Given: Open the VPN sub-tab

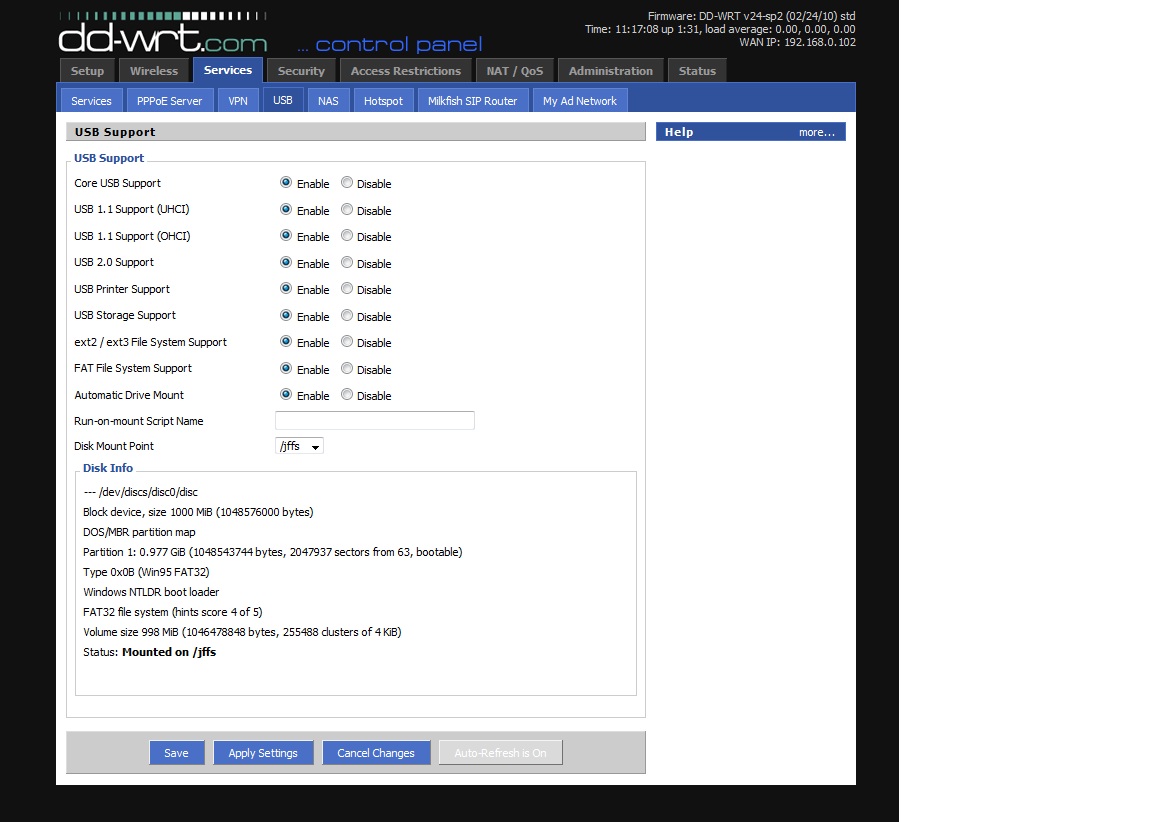Looking at the screenshot, I should [x=238, y=101].
